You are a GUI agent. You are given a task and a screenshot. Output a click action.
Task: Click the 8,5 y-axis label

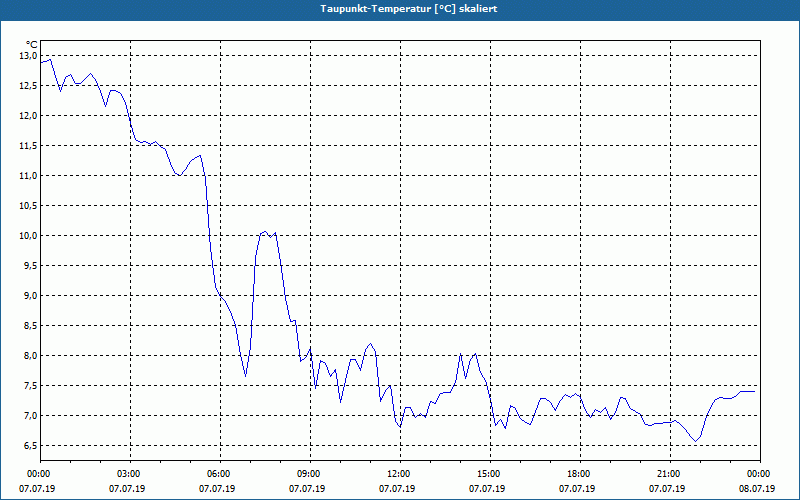coord(30,326)
